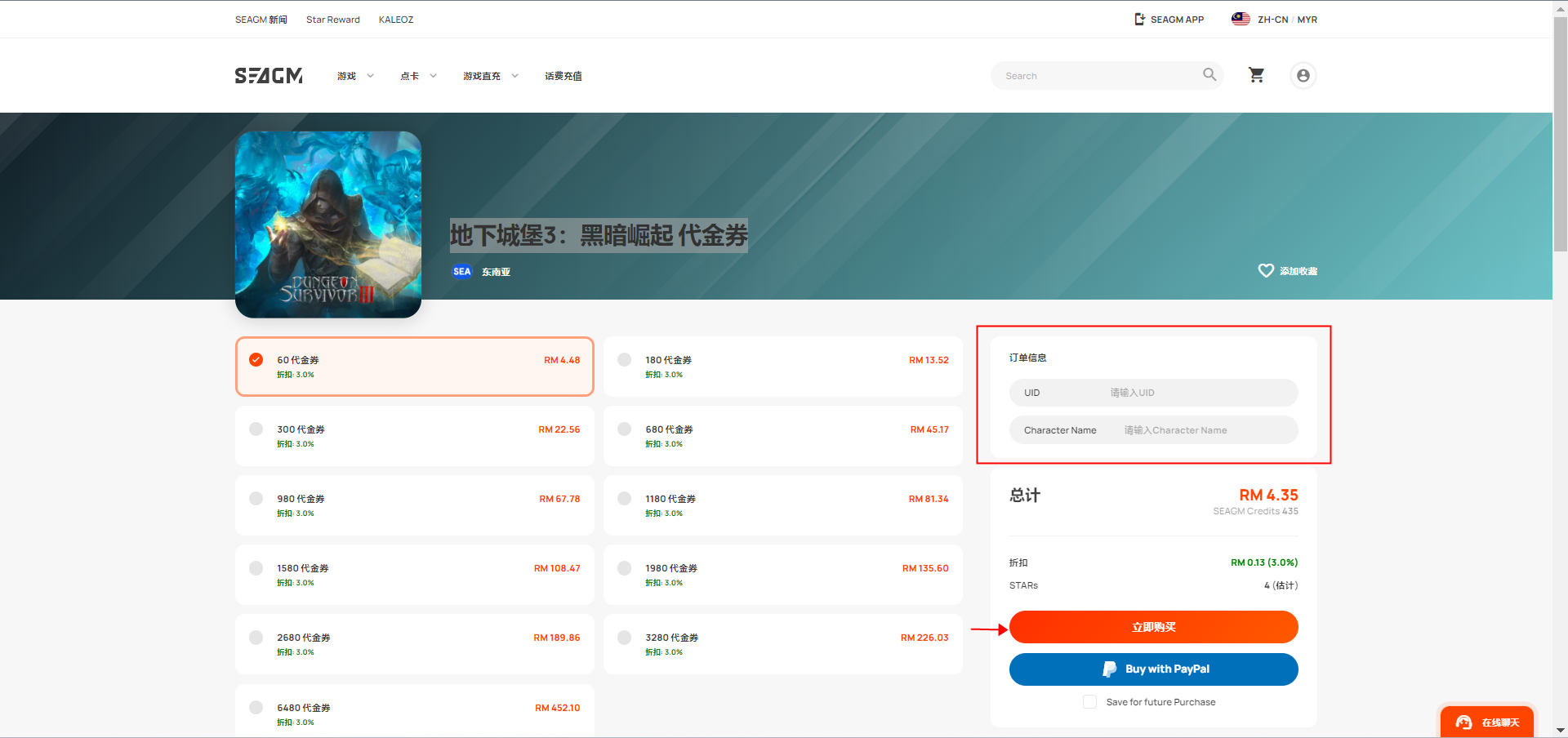Click the SEAGM APP link text
Image resolution: width=1568 pixels, height=738 pixels.
point(1177,20)
